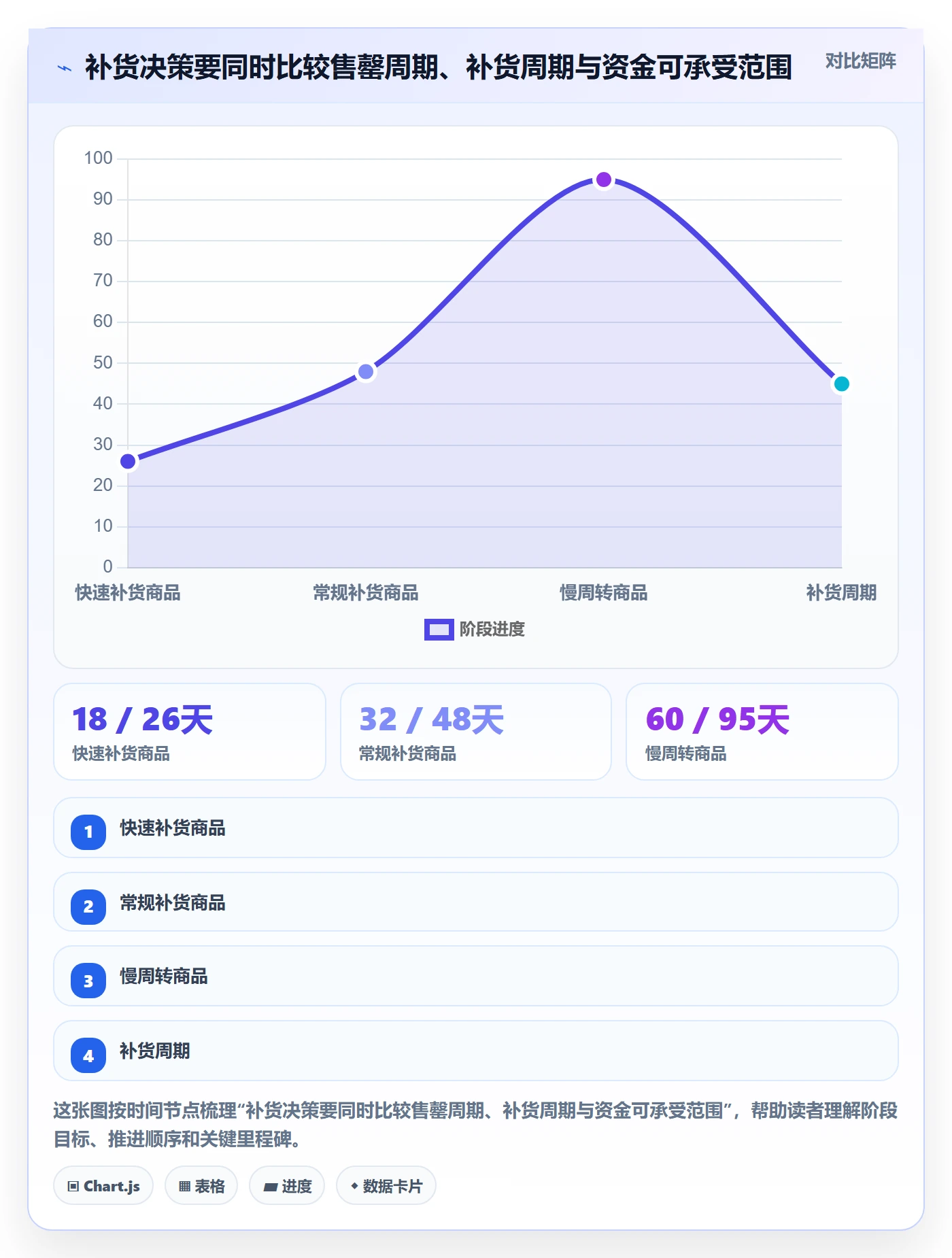The image size is (952, 1258).
Task: Click the 18 / 26天 stat card
Action: click(190, 732)
